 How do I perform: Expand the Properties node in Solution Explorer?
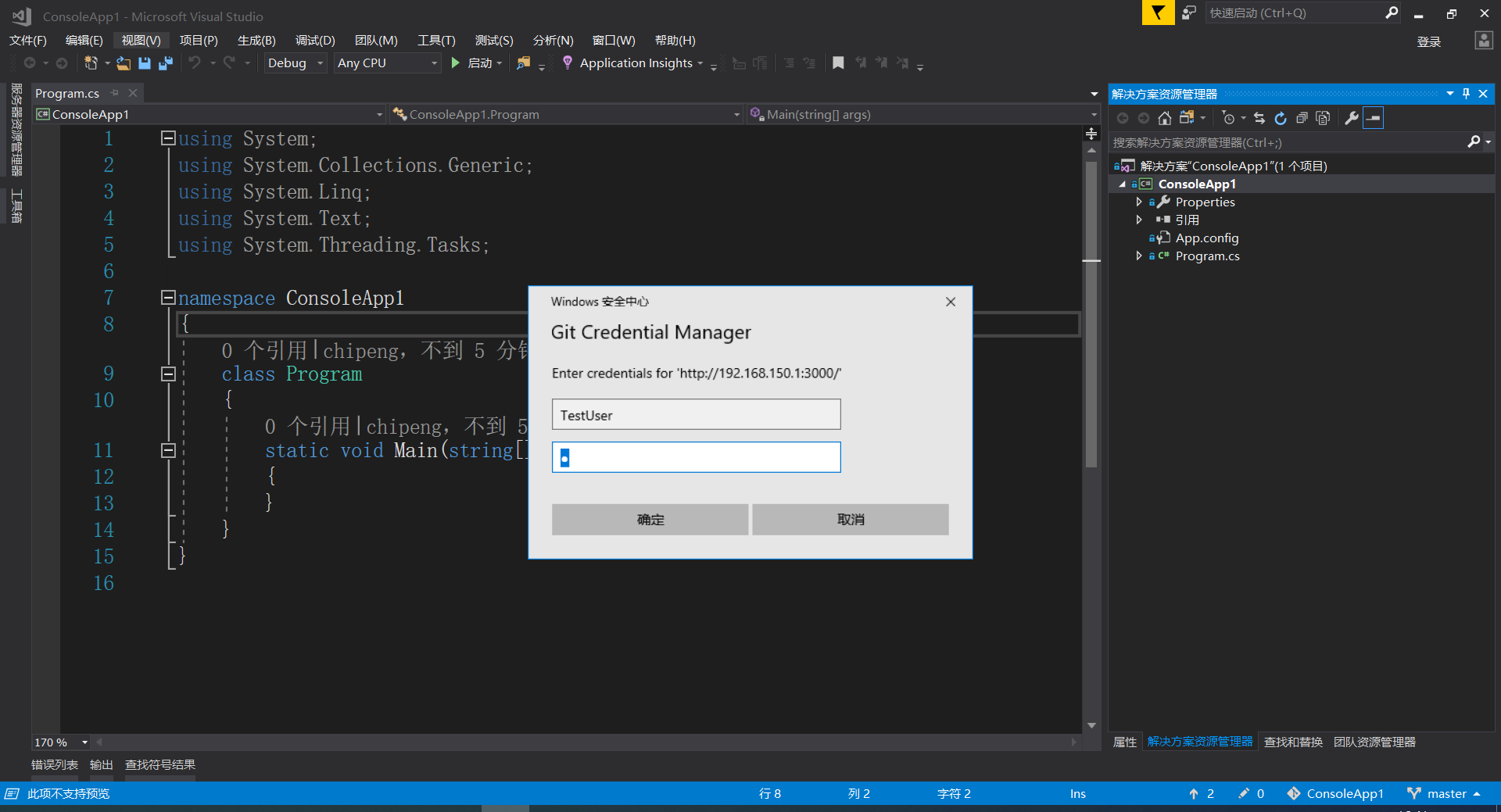click(1139, 202)
